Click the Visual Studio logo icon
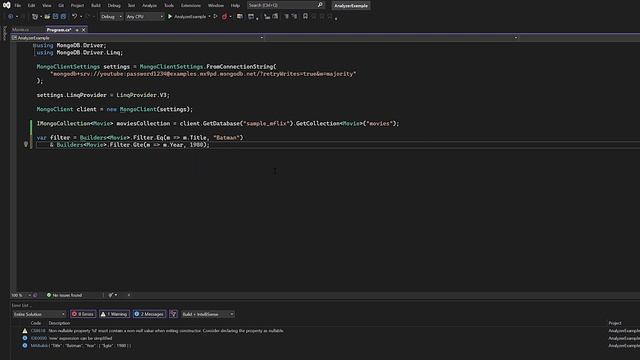 click(x=7, y=5)
